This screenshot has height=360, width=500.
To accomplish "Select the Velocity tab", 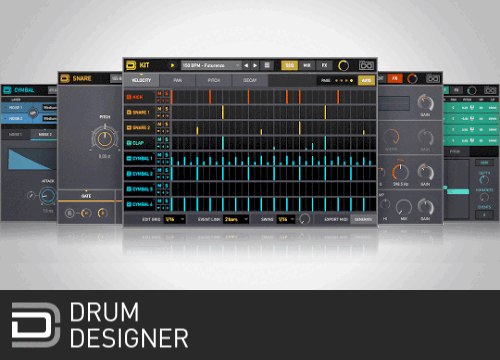I will [141, 80].
